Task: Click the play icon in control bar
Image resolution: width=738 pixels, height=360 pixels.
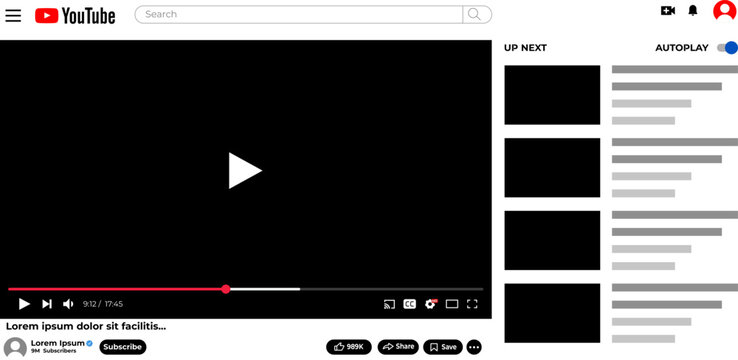Action: click(24, 304)
